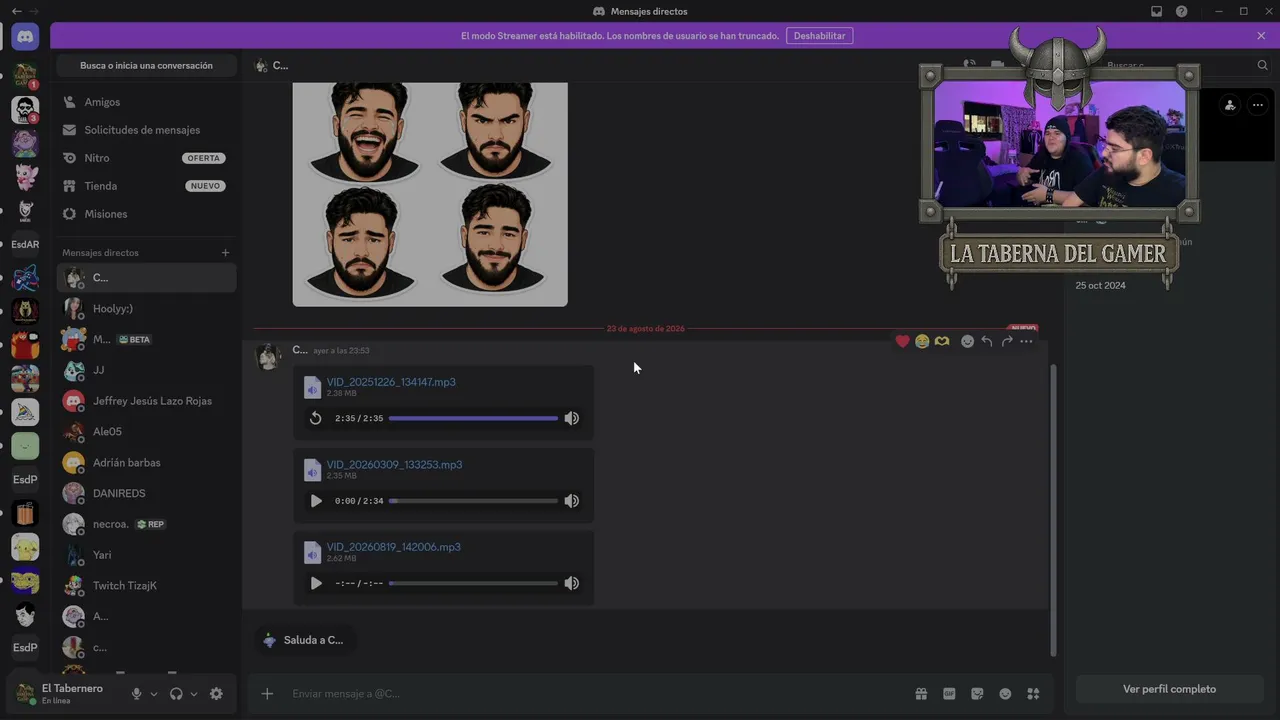
Task: Open microphone input options chevron
Action: coord(154,694)
